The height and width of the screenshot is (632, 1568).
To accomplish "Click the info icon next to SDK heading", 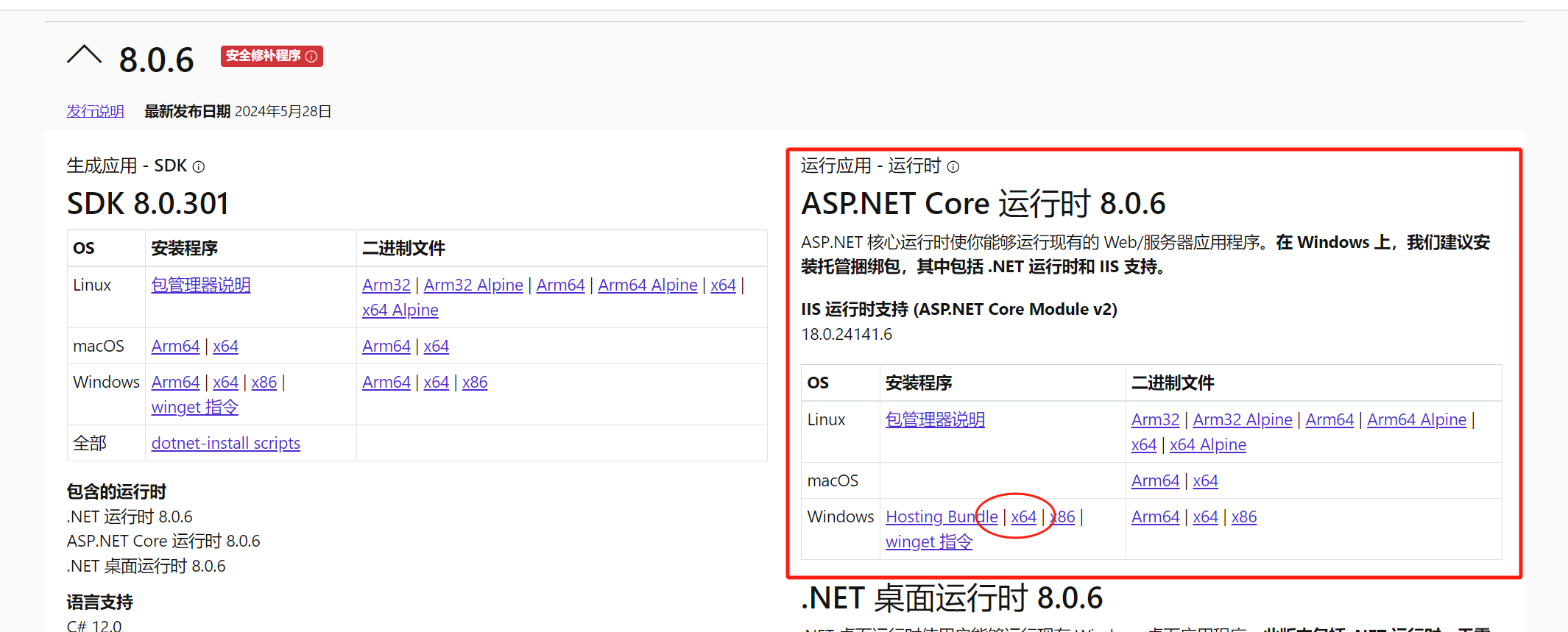I will tap(198, 167).
